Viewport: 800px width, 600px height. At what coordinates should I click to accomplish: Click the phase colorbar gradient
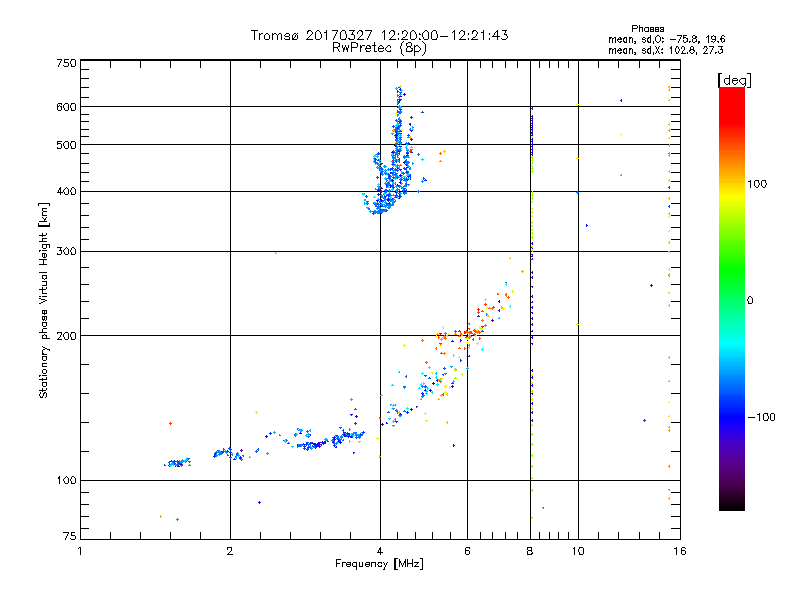732,299
